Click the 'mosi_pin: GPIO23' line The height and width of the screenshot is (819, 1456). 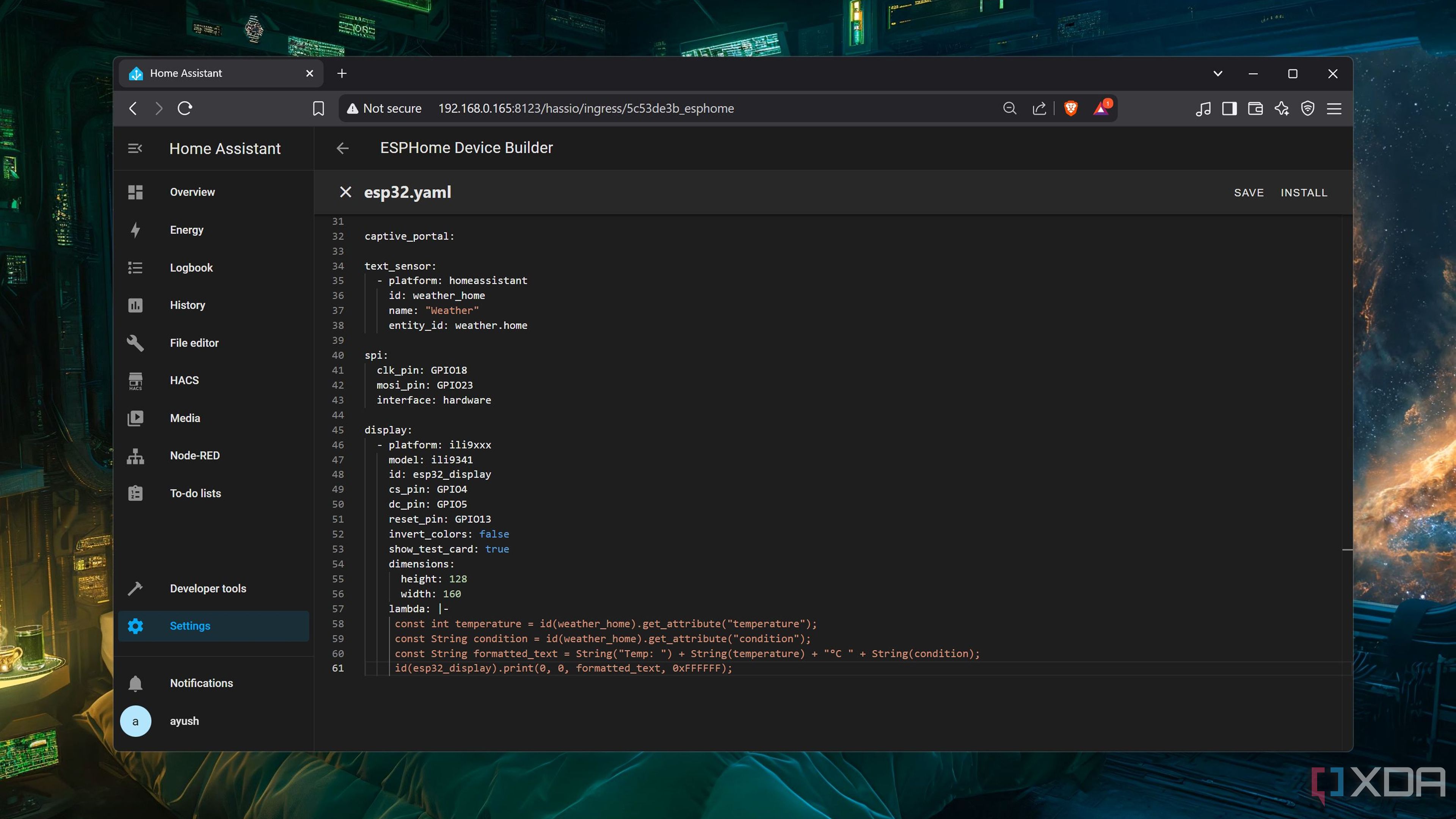(425, 386)
